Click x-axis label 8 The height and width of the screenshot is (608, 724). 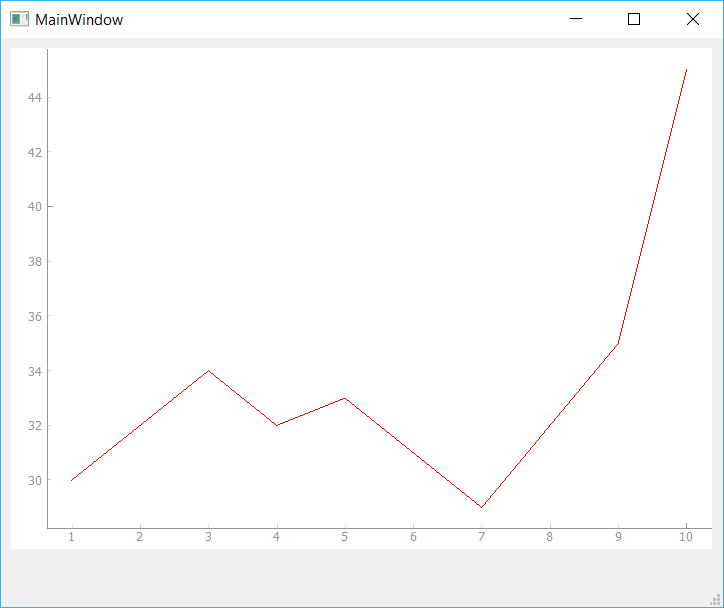click(549, 537)
